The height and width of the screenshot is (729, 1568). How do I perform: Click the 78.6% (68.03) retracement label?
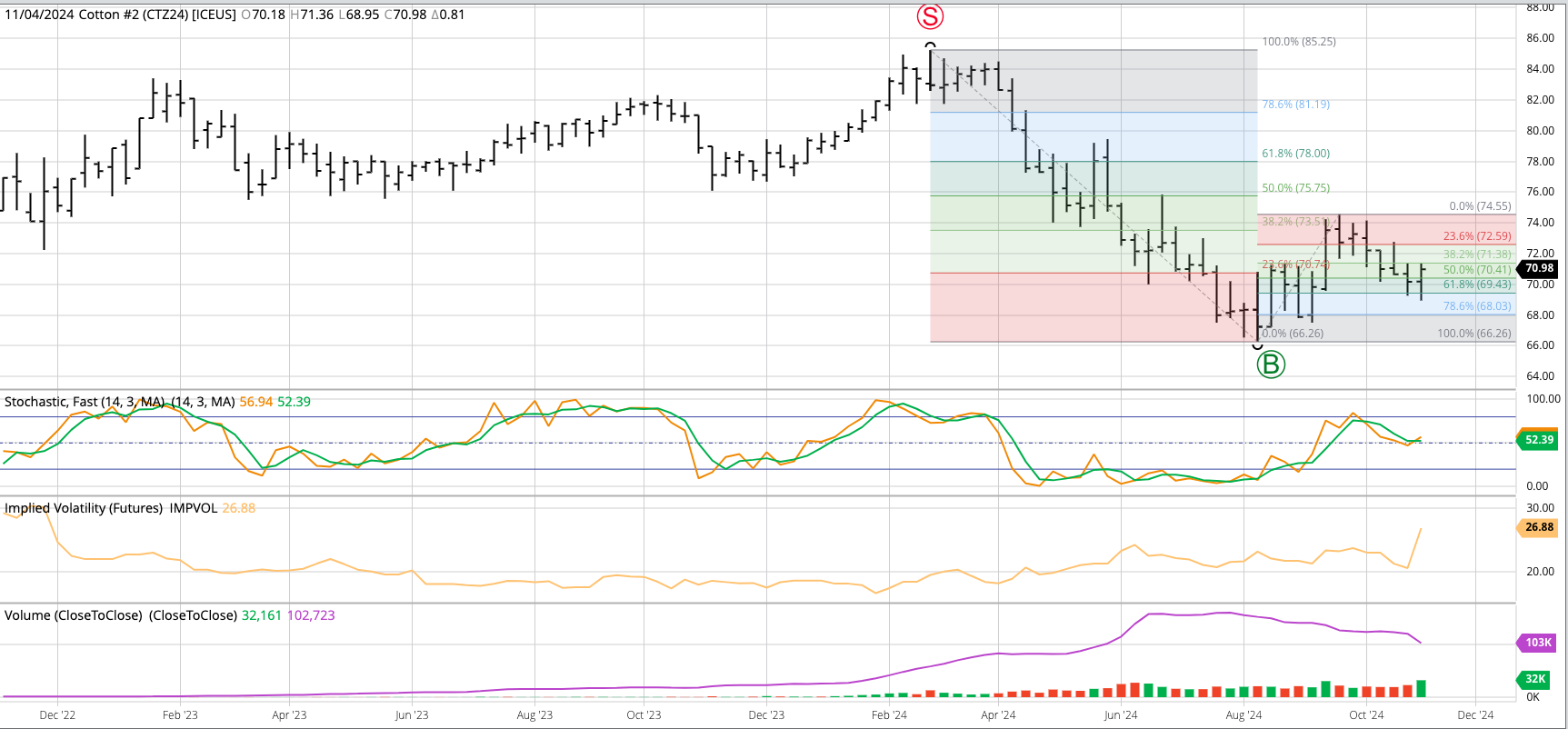click(x=1476, y=306)
